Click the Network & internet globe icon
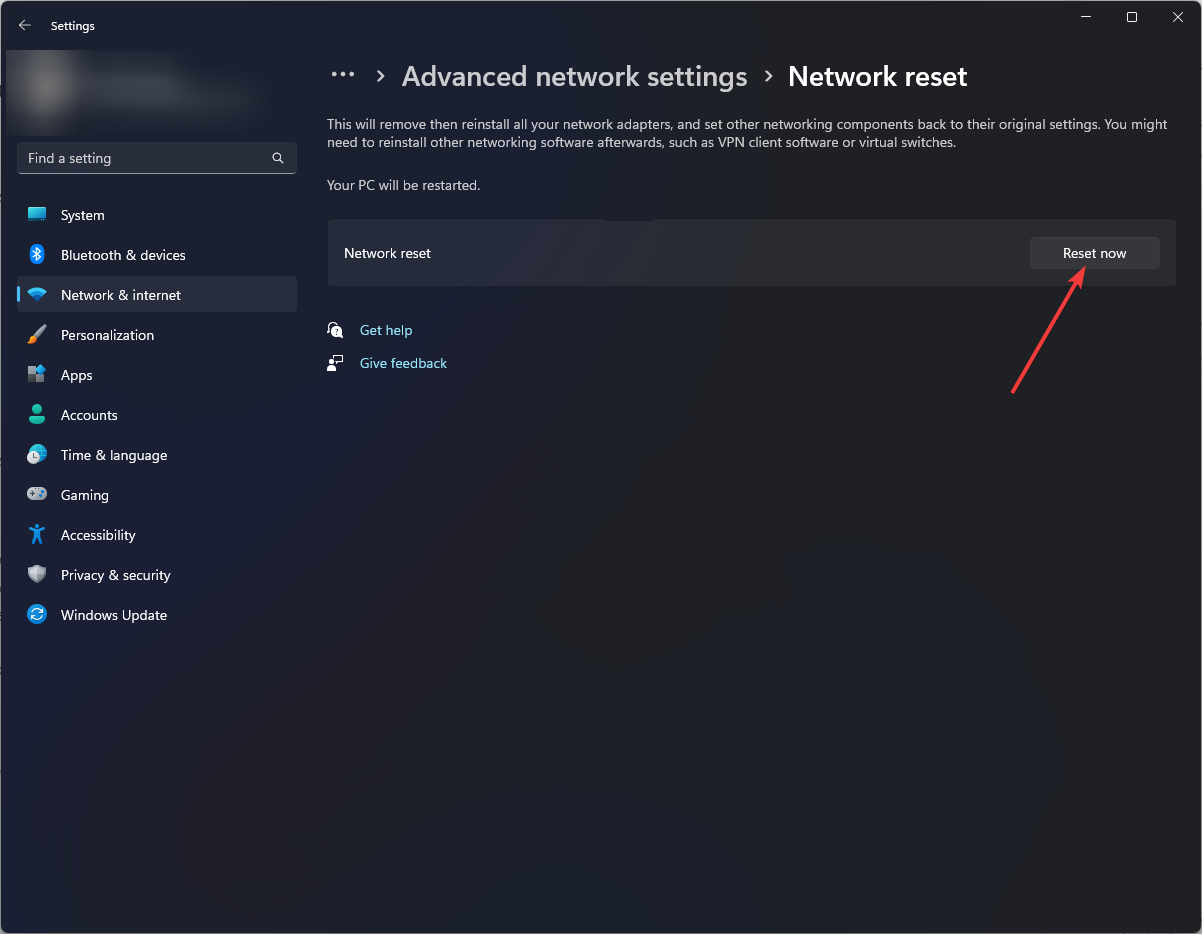This screenshot has width=1202, height=934. pos(36,294)
